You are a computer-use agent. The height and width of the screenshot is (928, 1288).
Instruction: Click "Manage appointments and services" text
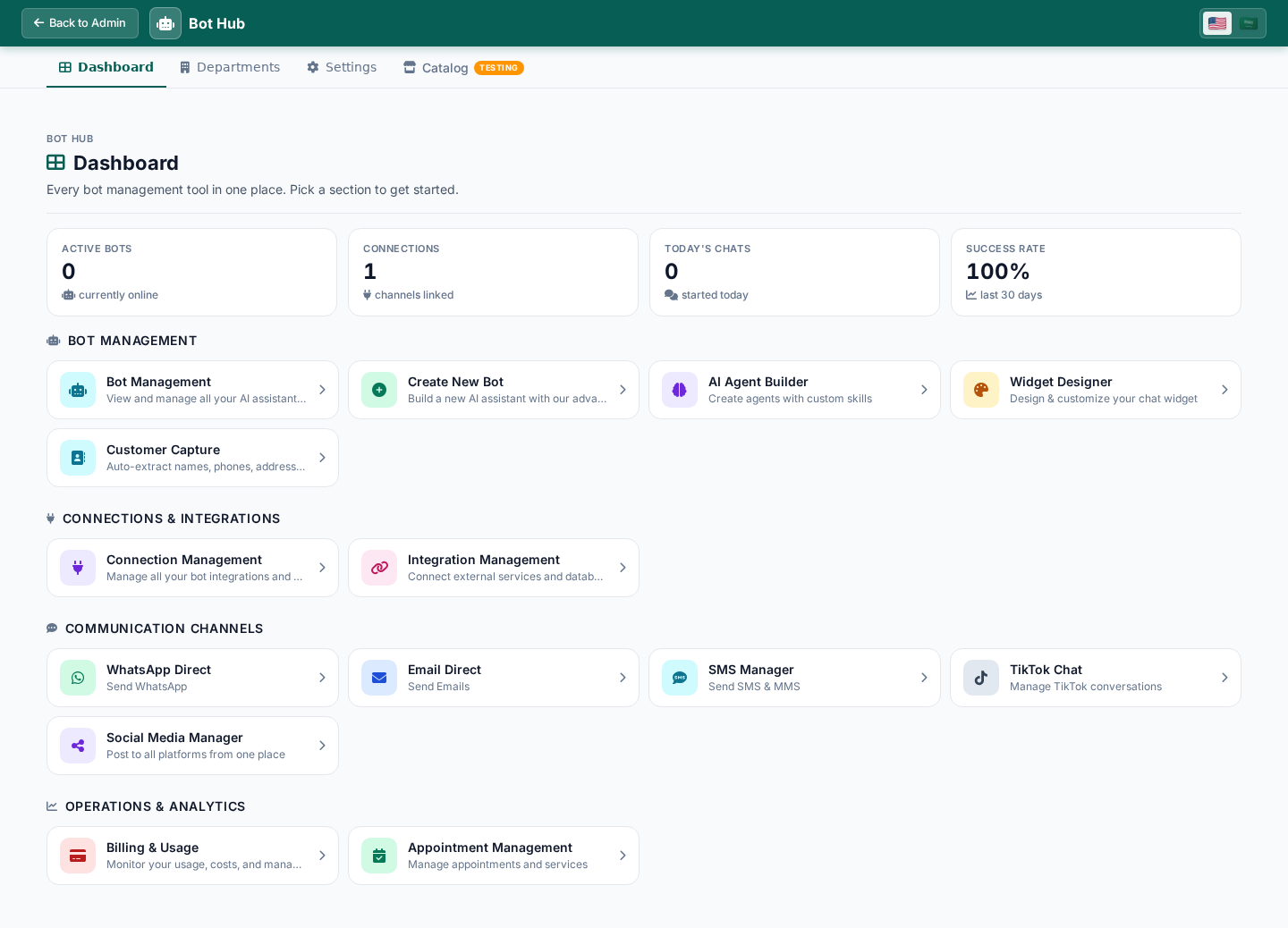point(497,865)
